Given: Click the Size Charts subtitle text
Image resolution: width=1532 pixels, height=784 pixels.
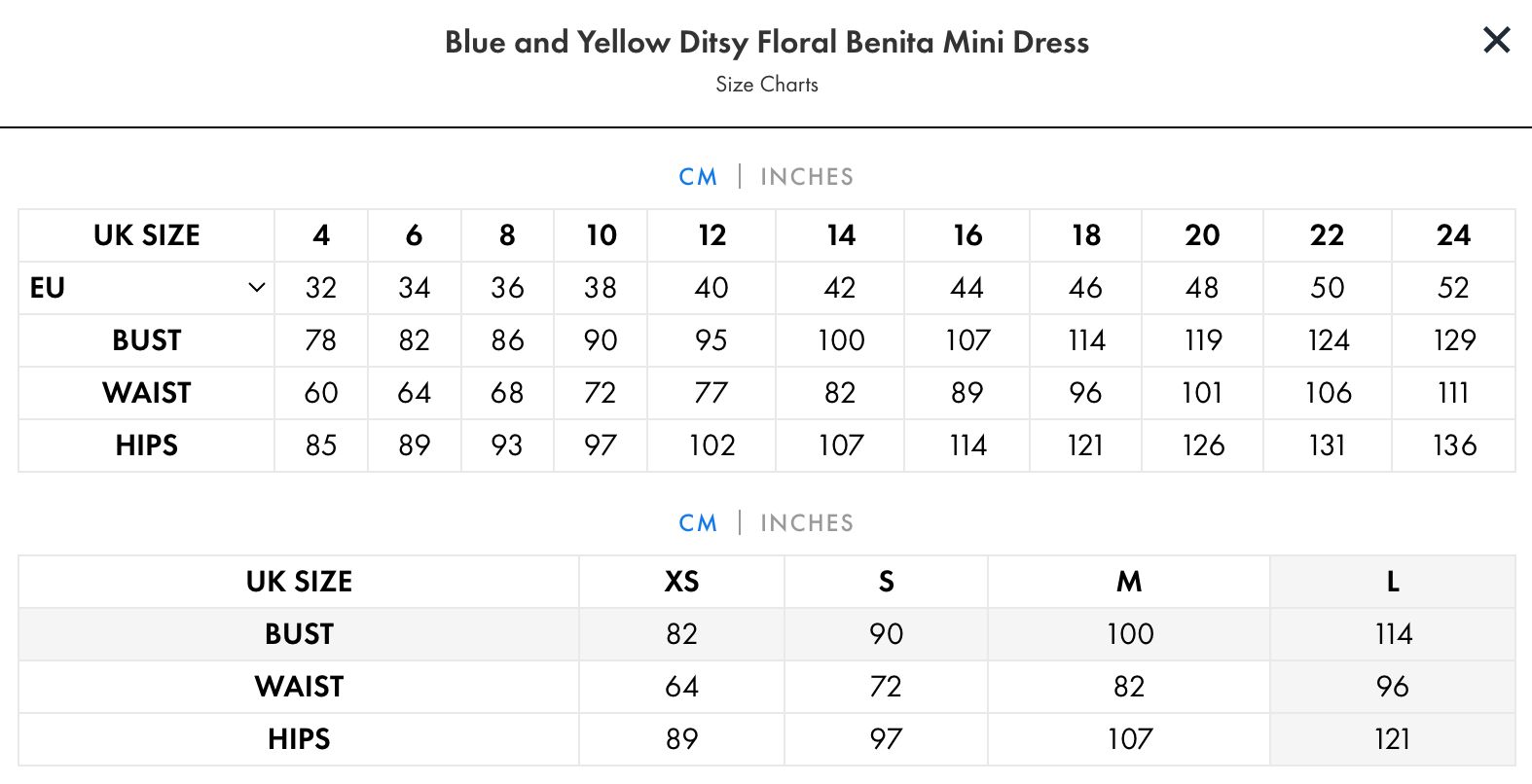Looking at the screenshot, I should 767,85.
